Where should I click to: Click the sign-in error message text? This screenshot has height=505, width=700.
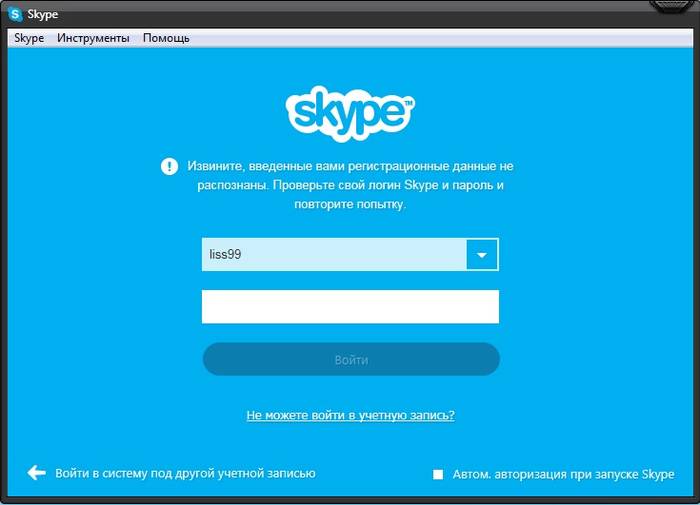[x=350, y=185]
